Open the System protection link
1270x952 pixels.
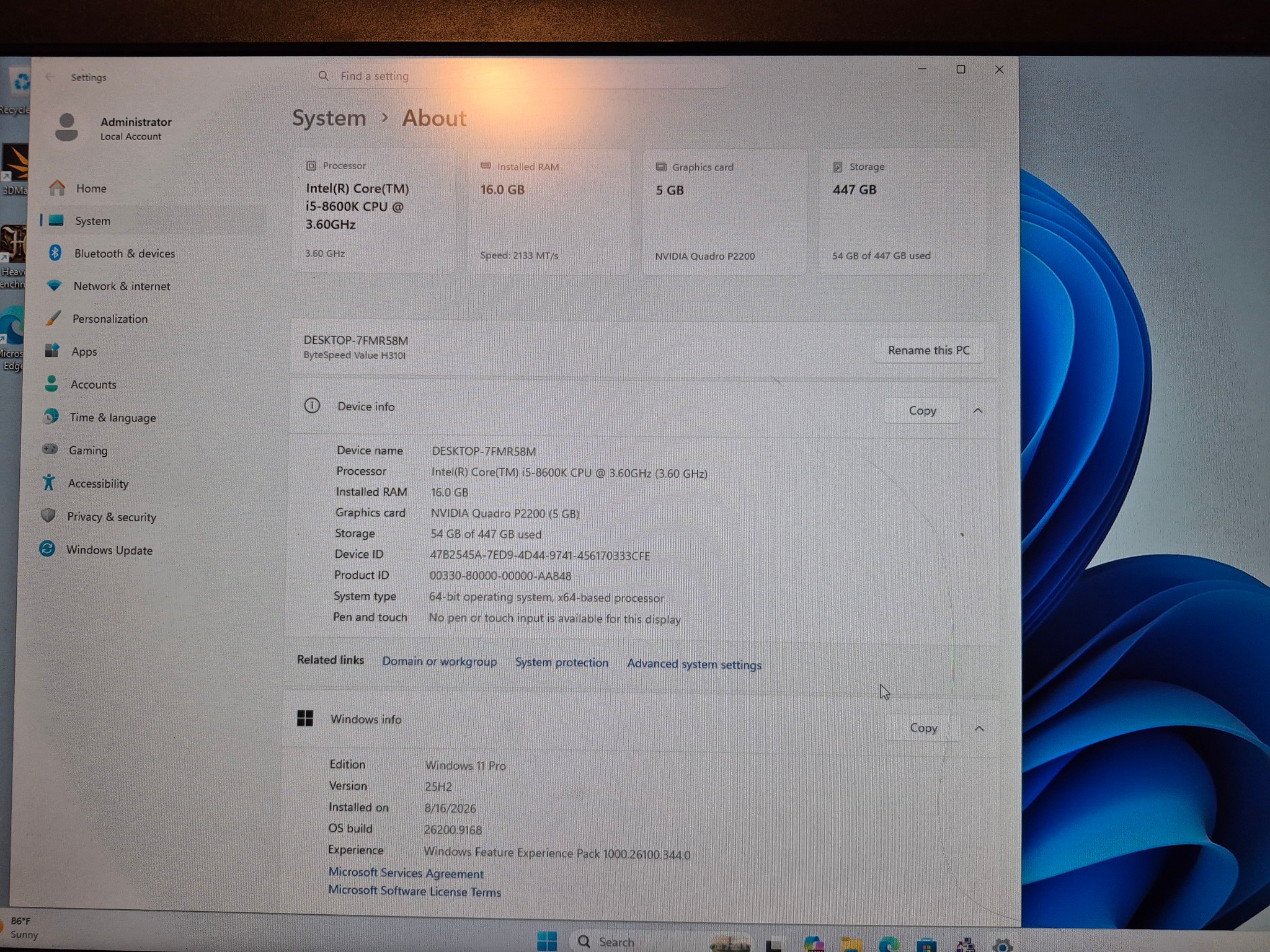562,663
